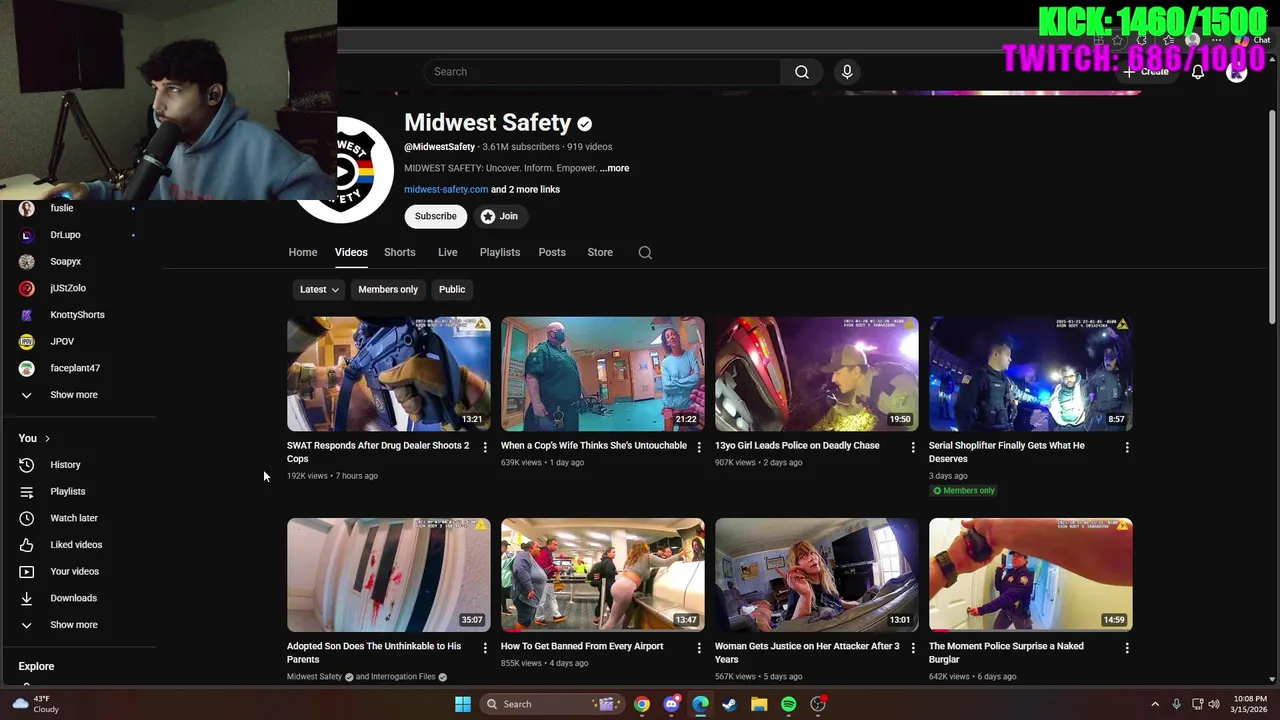Search within channel magnifier icon
This screenshot has width=1280, height=720.
click(645, 252)
